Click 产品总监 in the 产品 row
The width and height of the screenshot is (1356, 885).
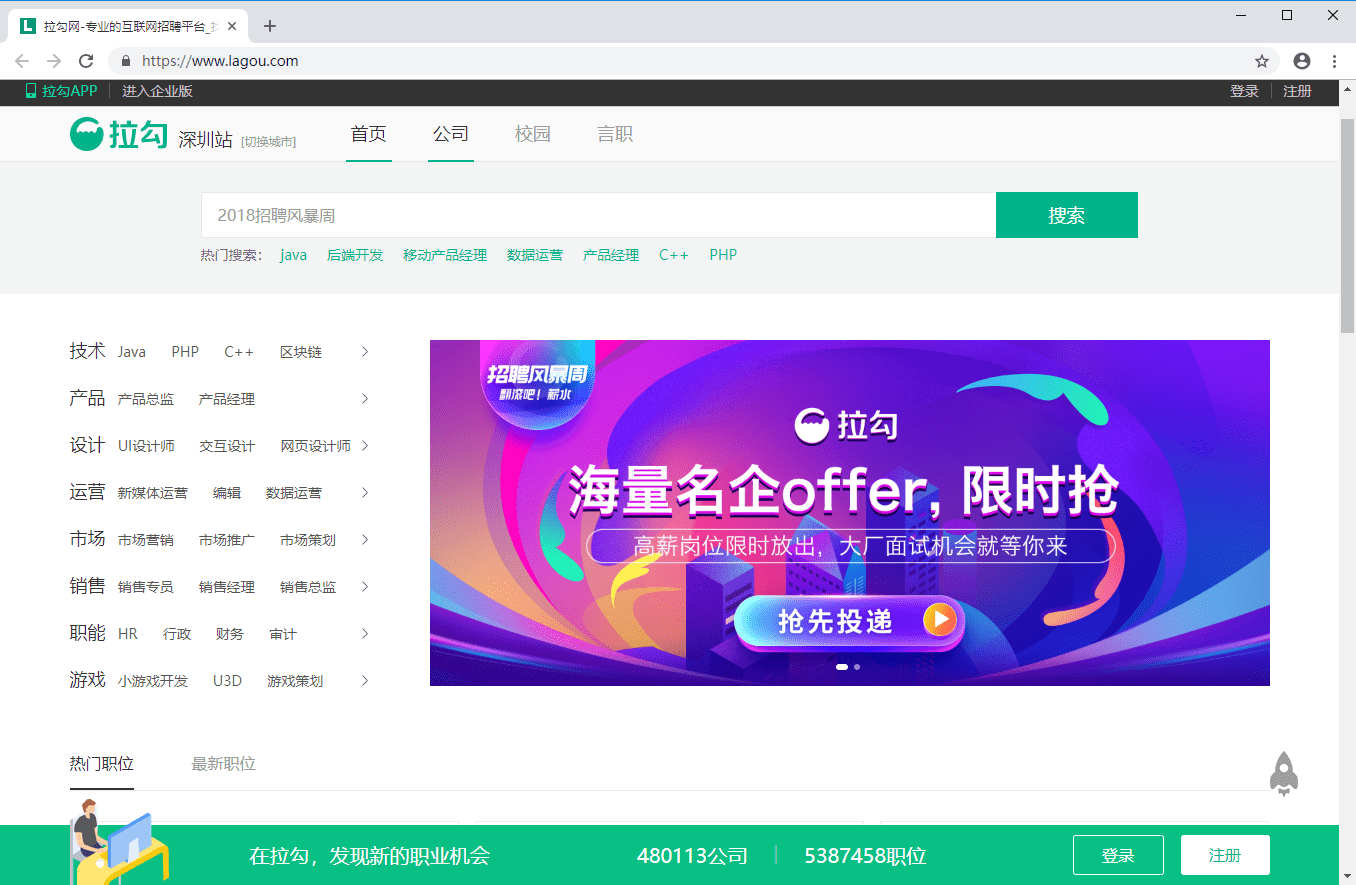[146, 399]
